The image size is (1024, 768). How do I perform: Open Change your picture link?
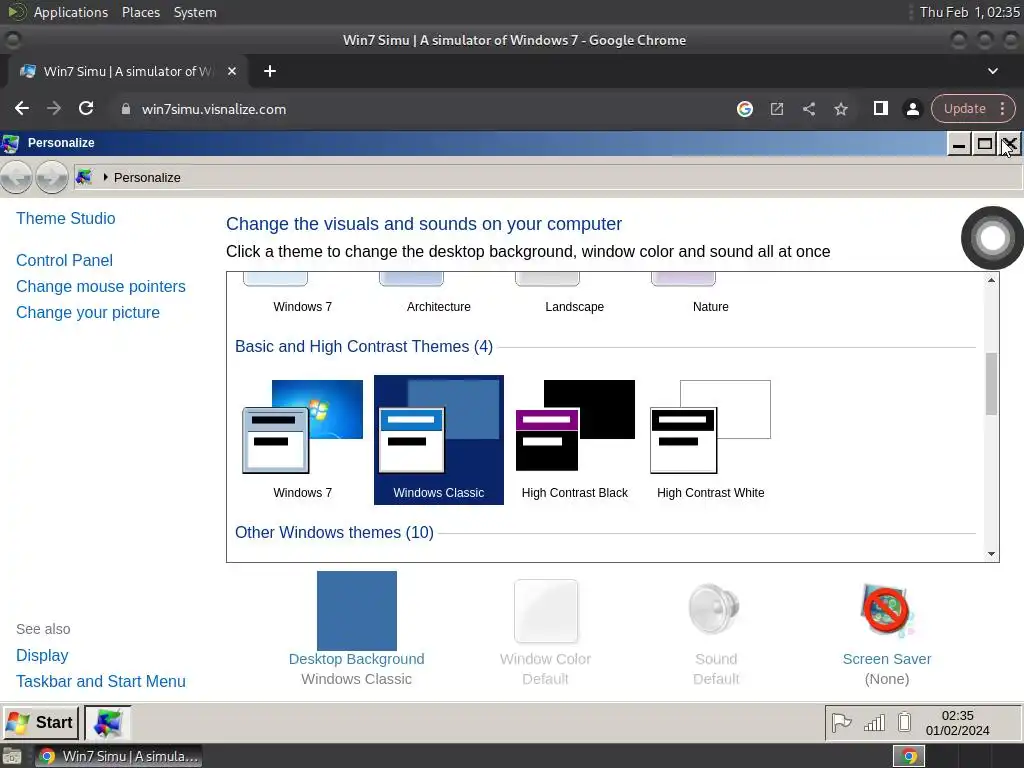coord(88,312)
